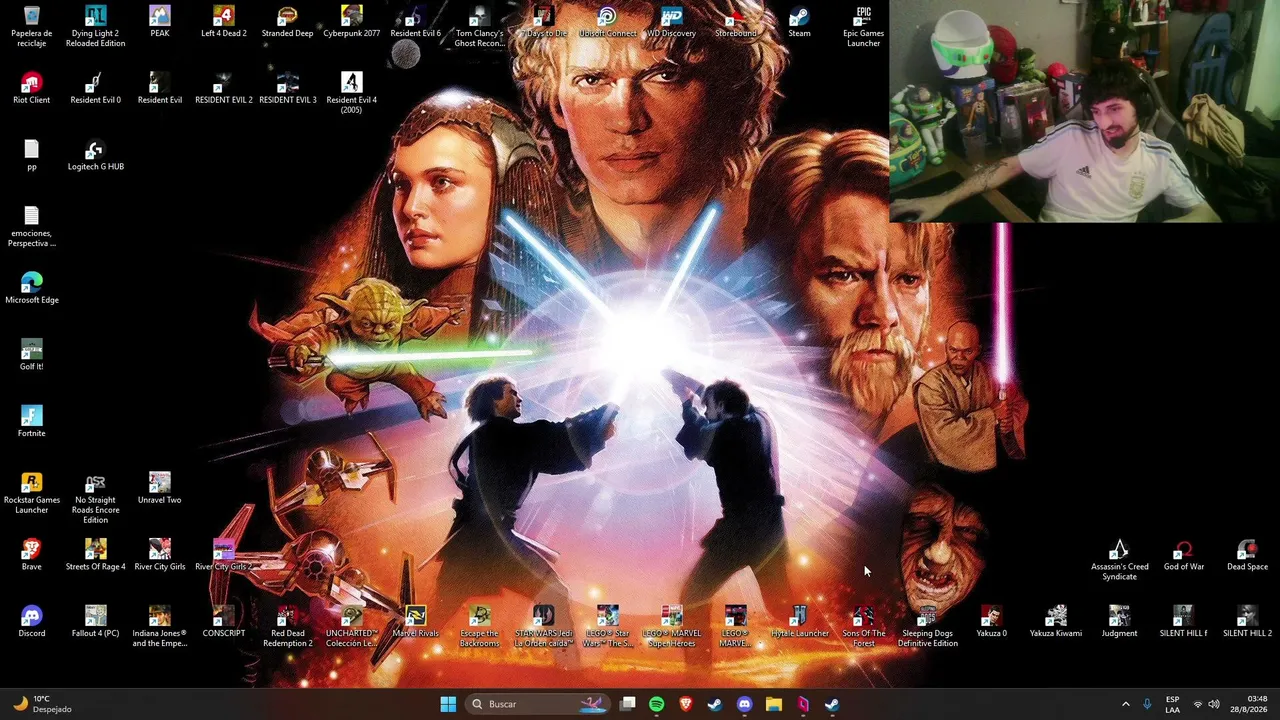Select the Golf It! desktop shortcut
1280x720 pixels.
32,355
